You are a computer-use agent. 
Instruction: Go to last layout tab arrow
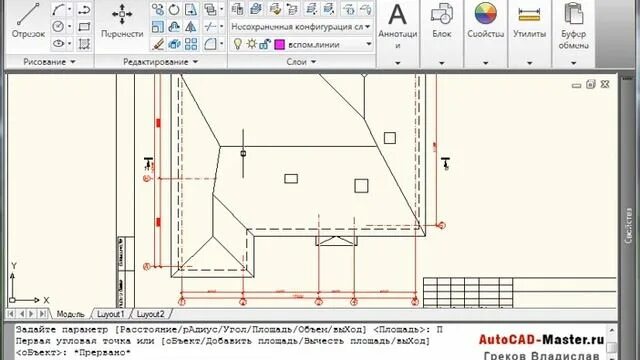coord(42,314)
